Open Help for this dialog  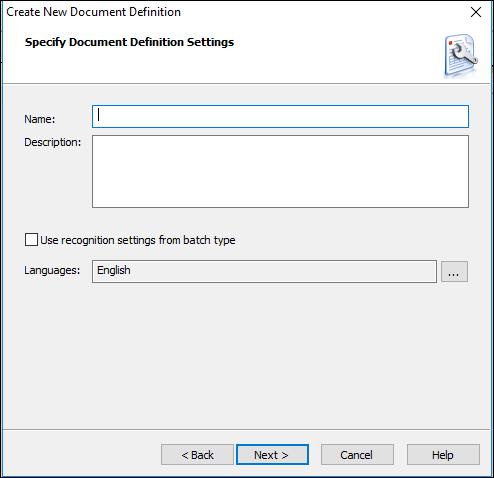443,455
